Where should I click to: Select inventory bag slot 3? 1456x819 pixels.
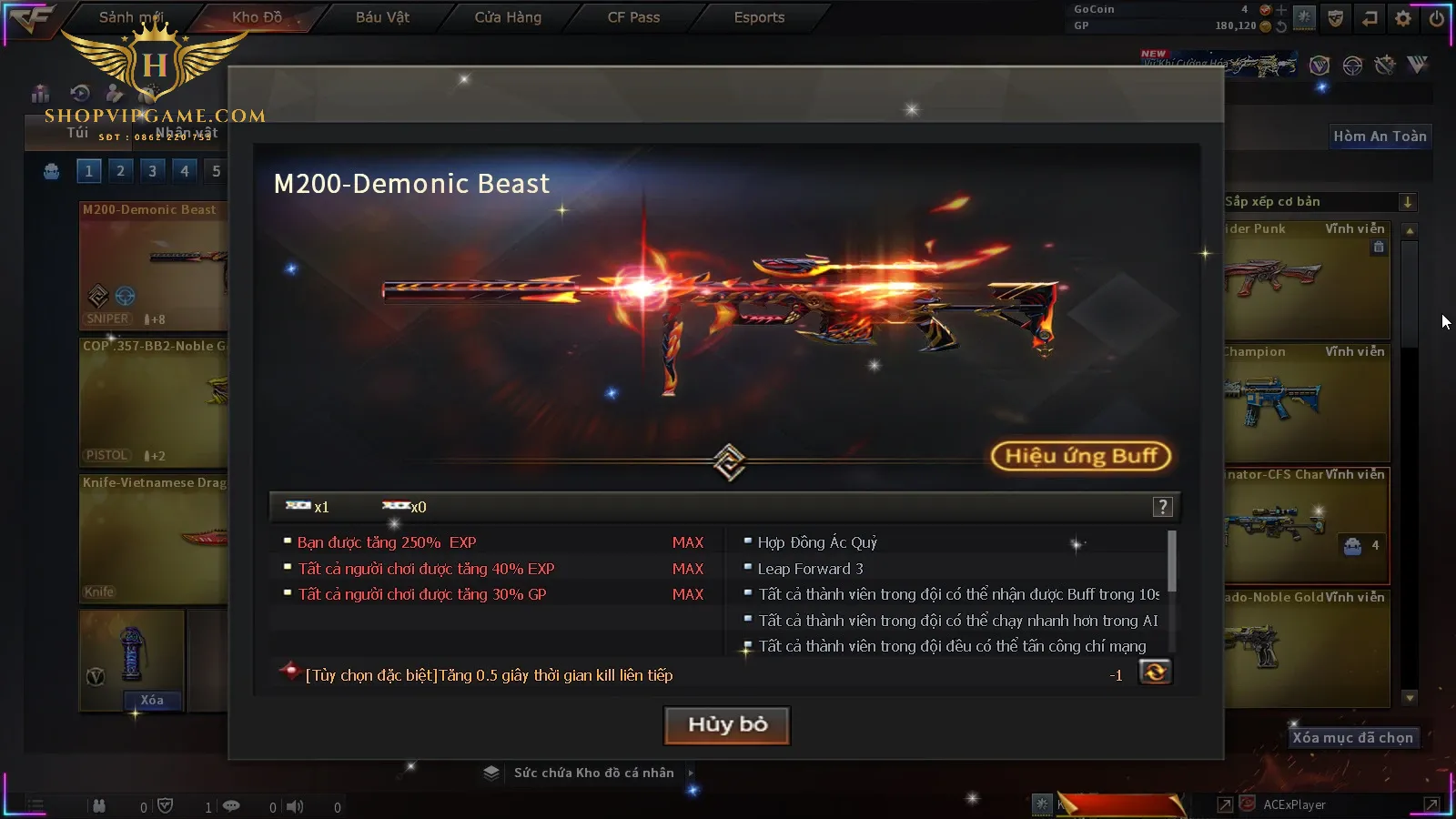pyautogui.click(x=152, y=170)
